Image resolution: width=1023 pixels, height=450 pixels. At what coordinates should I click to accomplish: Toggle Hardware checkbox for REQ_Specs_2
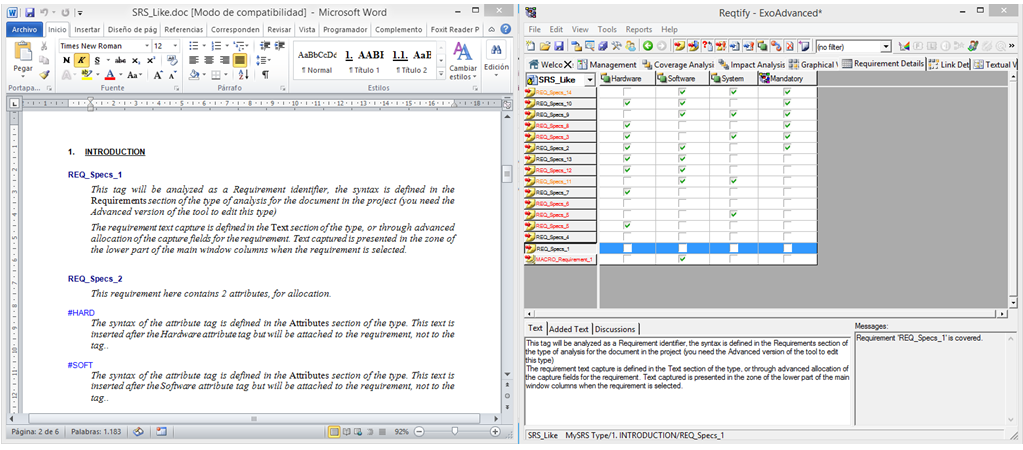(628, 148)
